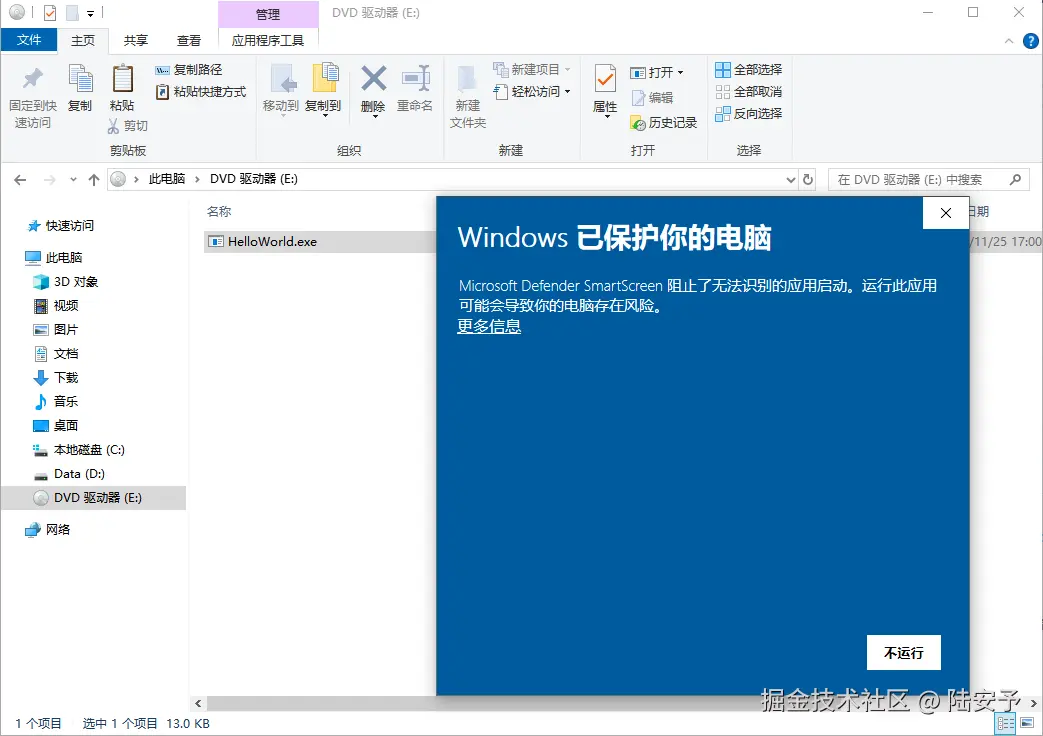Click the Forward navigation arrow

[x=49, y=180]
